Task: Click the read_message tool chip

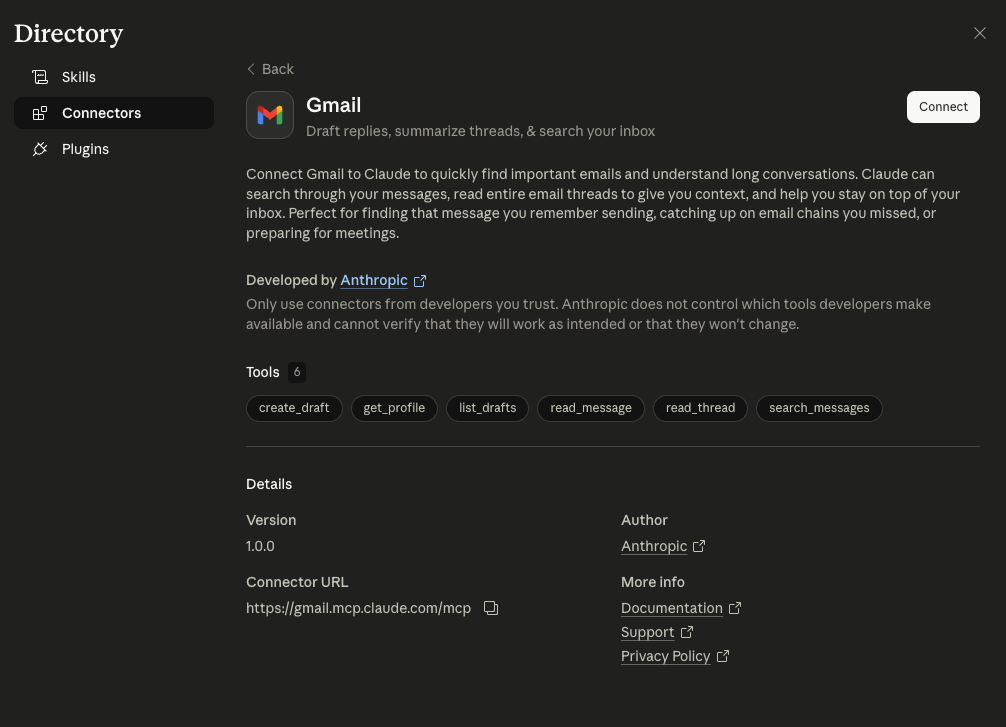Action: pyautogui.click(x=591, y=408)
